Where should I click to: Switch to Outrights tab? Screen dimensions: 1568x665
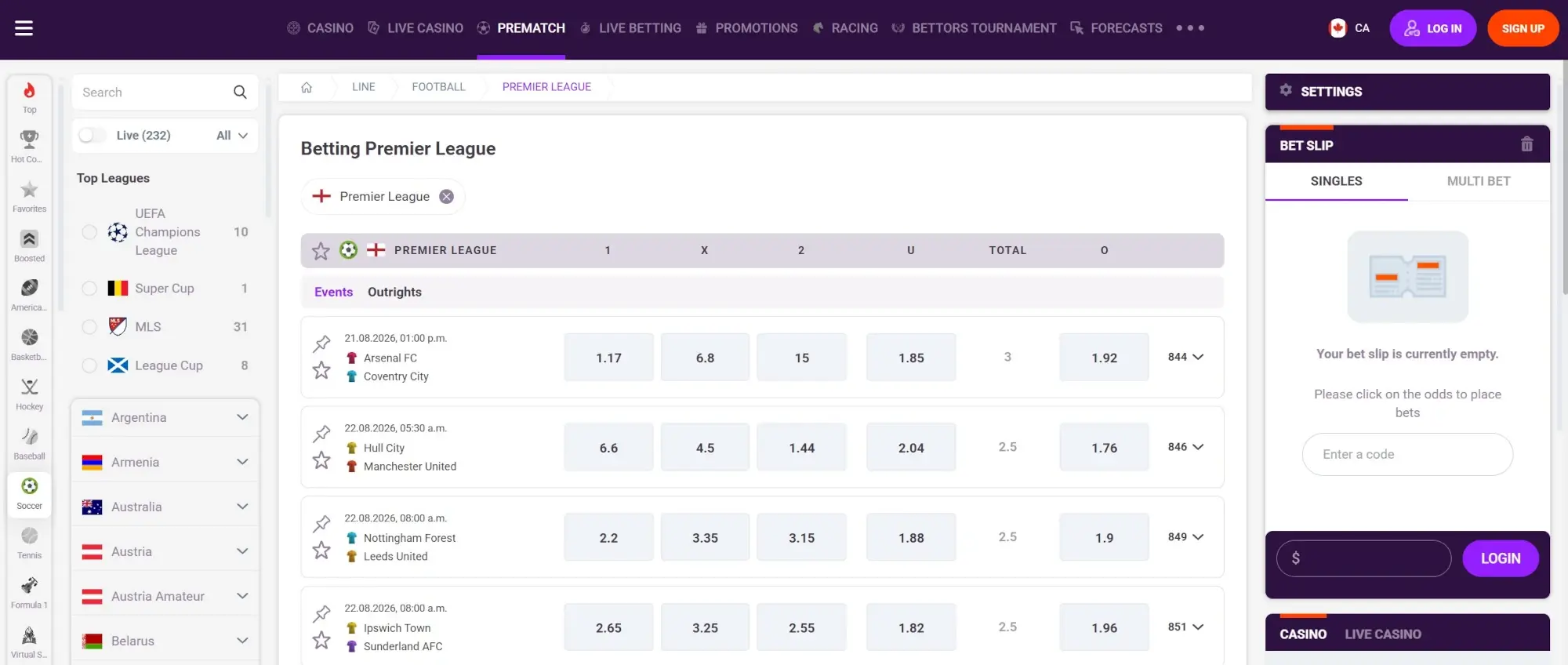pos(394,292)
